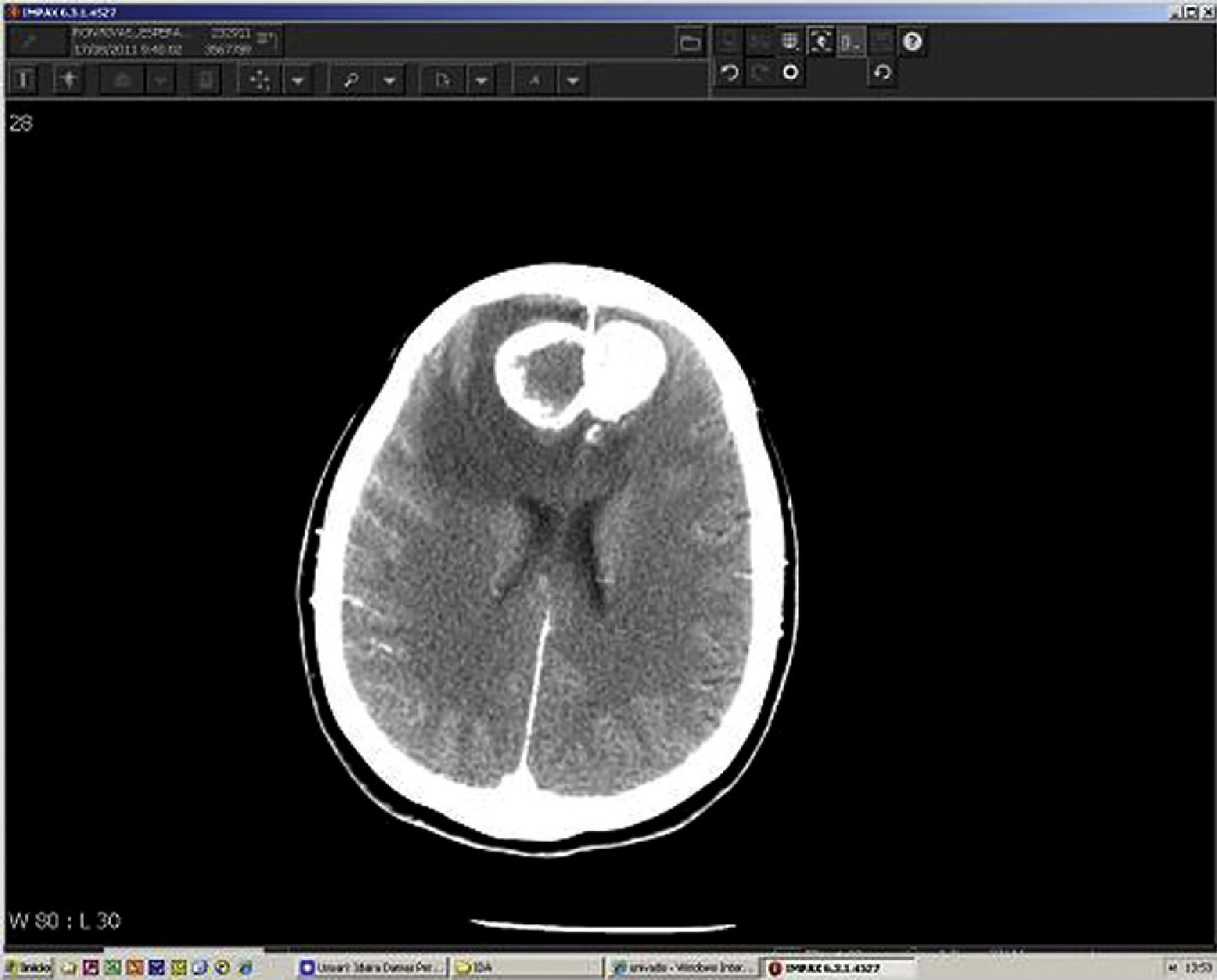Click the rotate counterclockwise arrow icon

730,73
